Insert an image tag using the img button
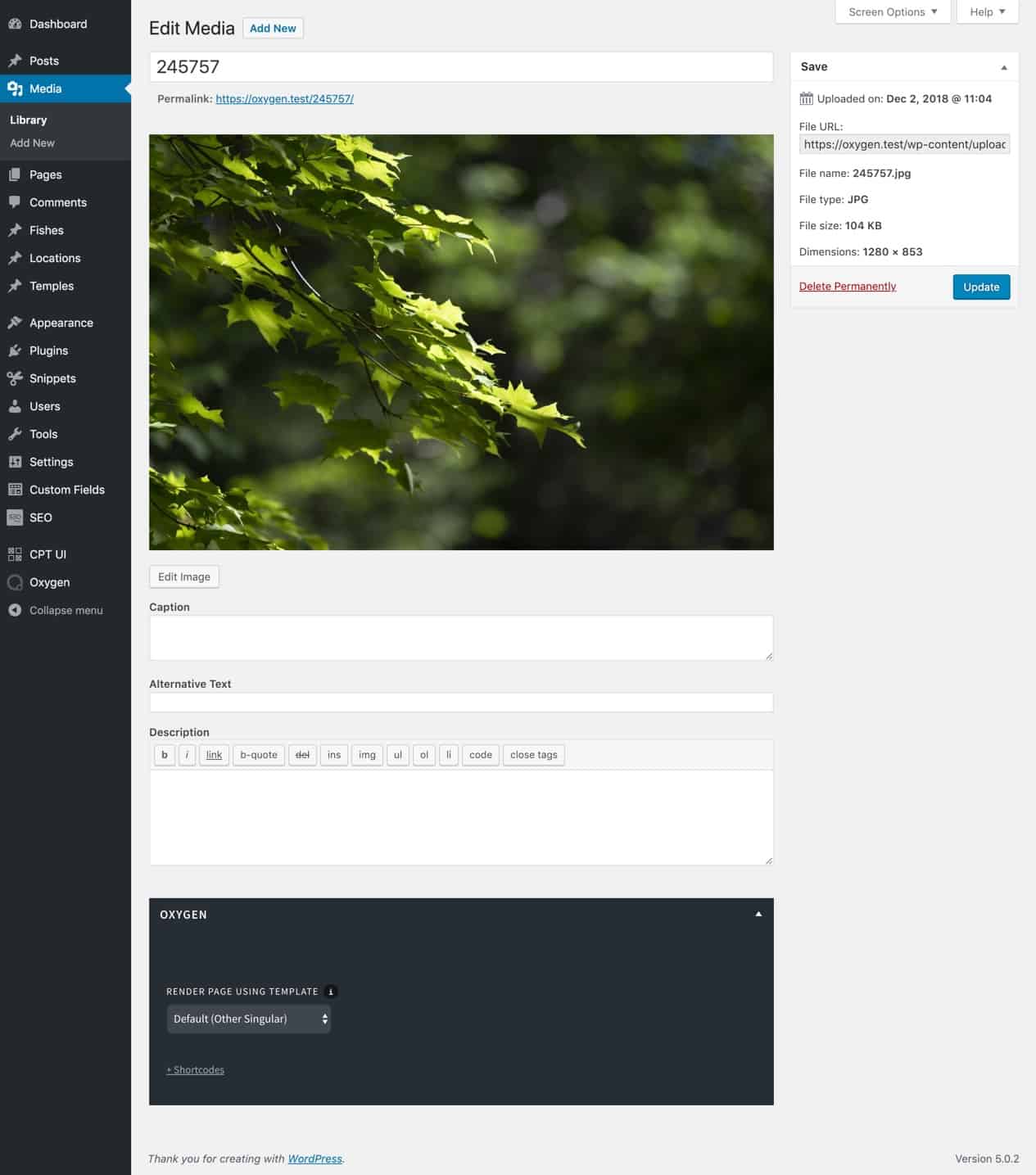The image size is (1036, 1175). point(366,755)
